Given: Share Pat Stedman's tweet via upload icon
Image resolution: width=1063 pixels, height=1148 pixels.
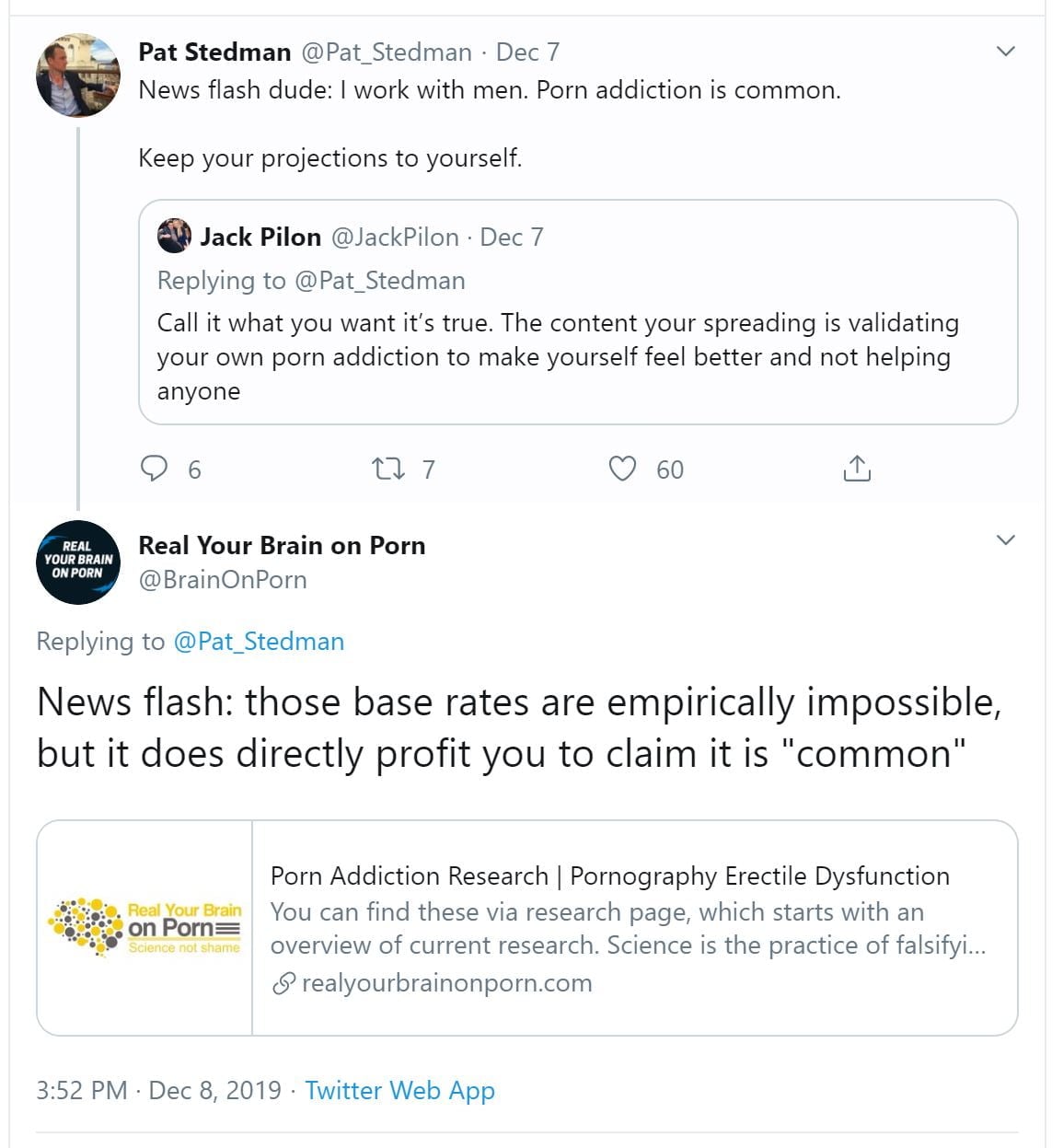Looking at the screenshot, I should coord(856,470).
